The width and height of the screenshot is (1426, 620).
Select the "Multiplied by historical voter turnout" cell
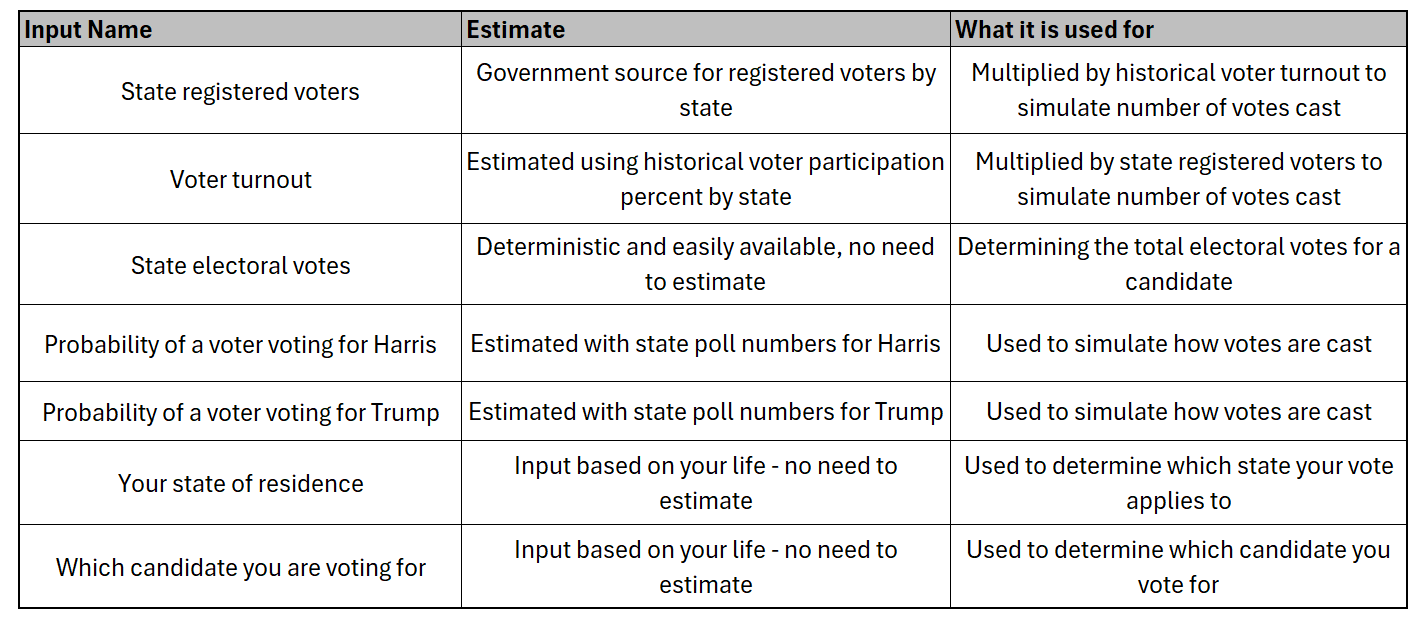(x=1178, y=90)
